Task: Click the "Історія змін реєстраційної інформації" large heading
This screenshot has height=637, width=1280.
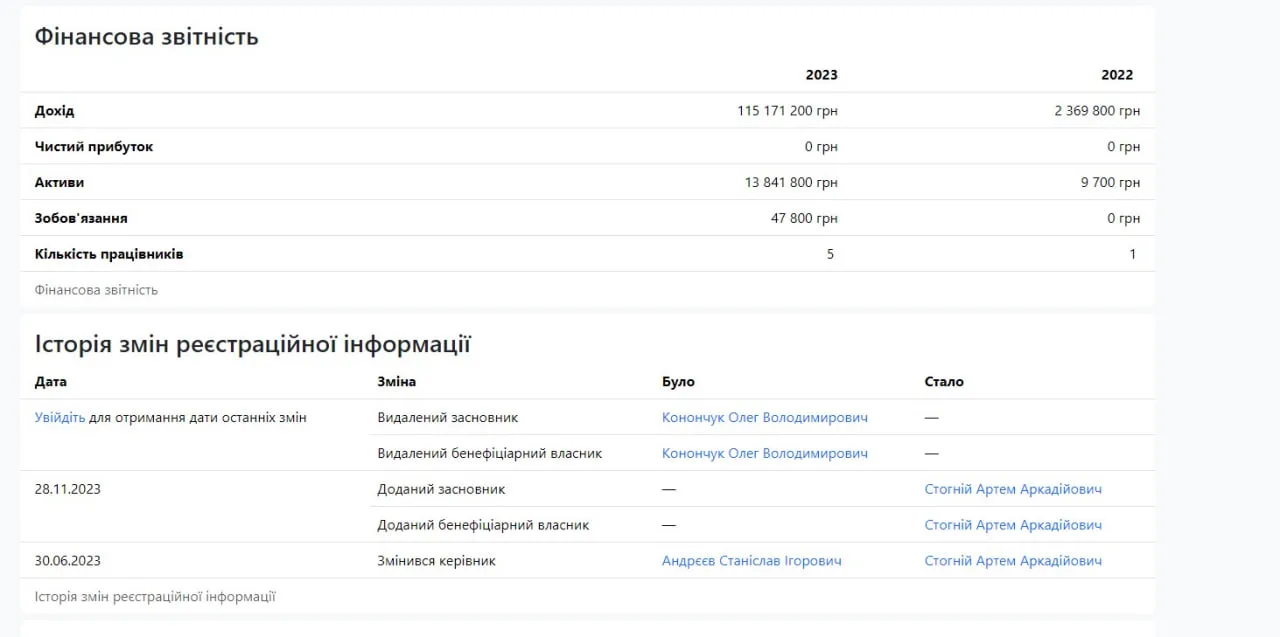Action: point(253,345)
